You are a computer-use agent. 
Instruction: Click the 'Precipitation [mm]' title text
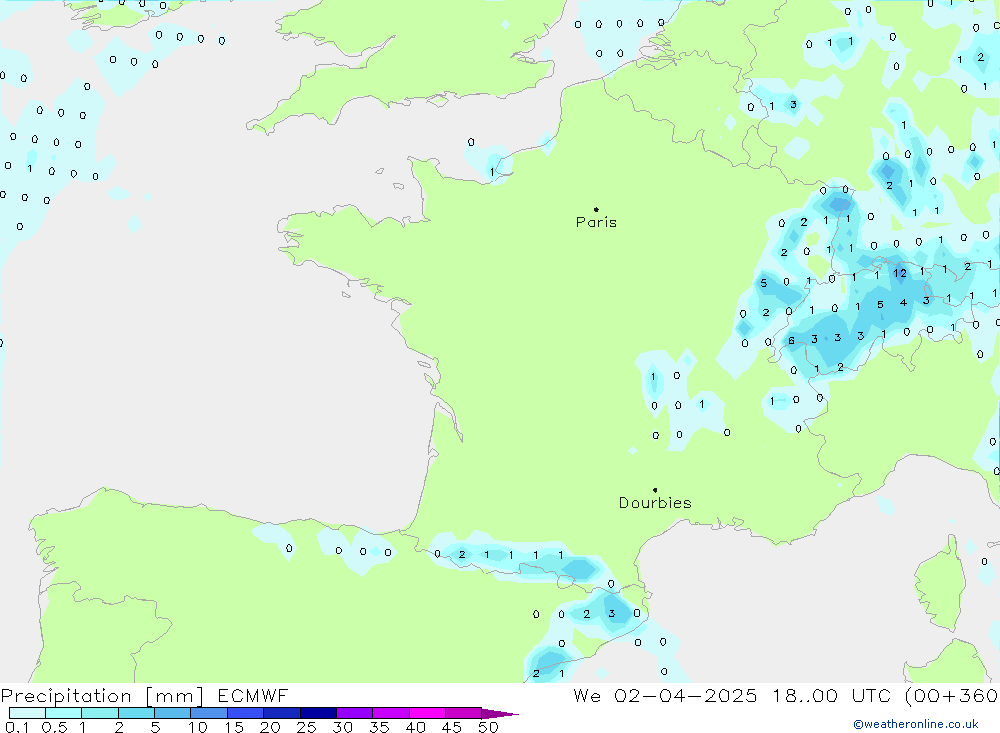102,696
